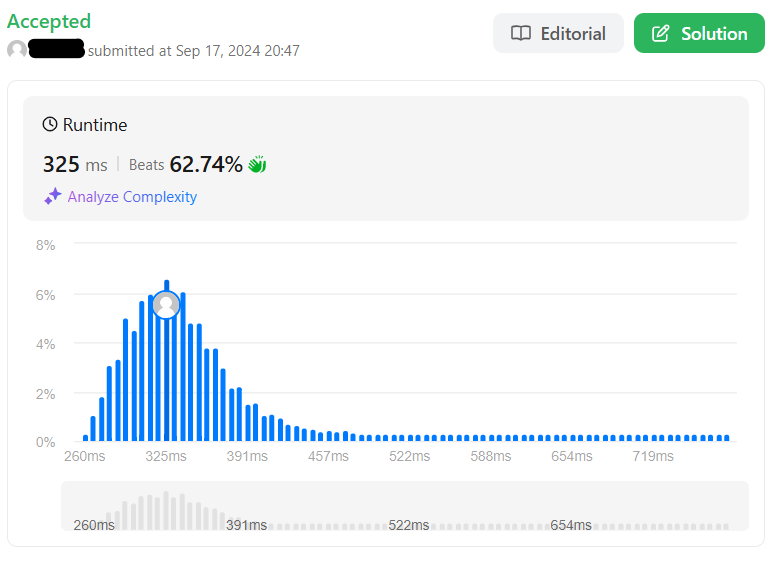Screen dimensions: 776x562
Task: Click the avatar marker on the runtime chart
Action: coord(166,305)
